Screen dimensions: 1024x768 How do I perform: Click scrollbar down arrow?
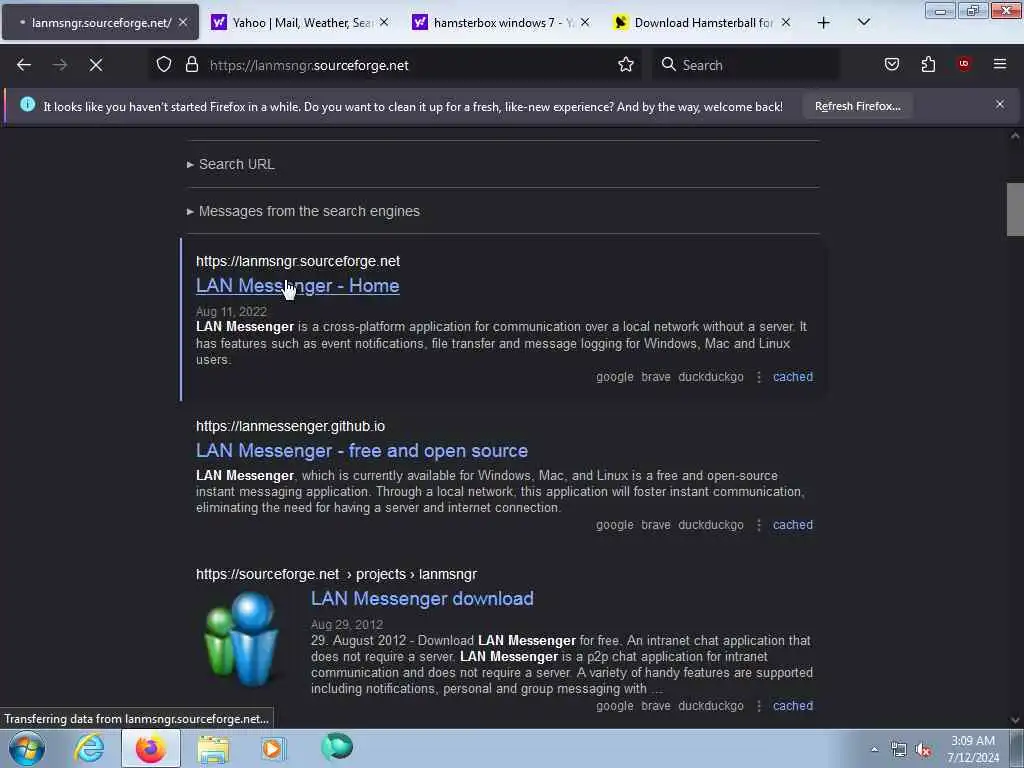coord(1015,720)
